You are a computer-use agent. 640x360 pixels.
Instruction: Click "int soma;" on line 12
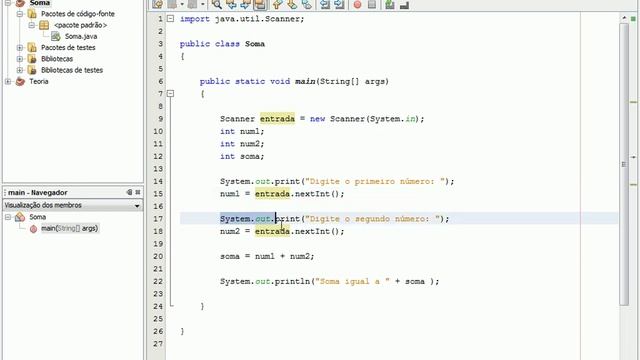click(x=242, y=157)
